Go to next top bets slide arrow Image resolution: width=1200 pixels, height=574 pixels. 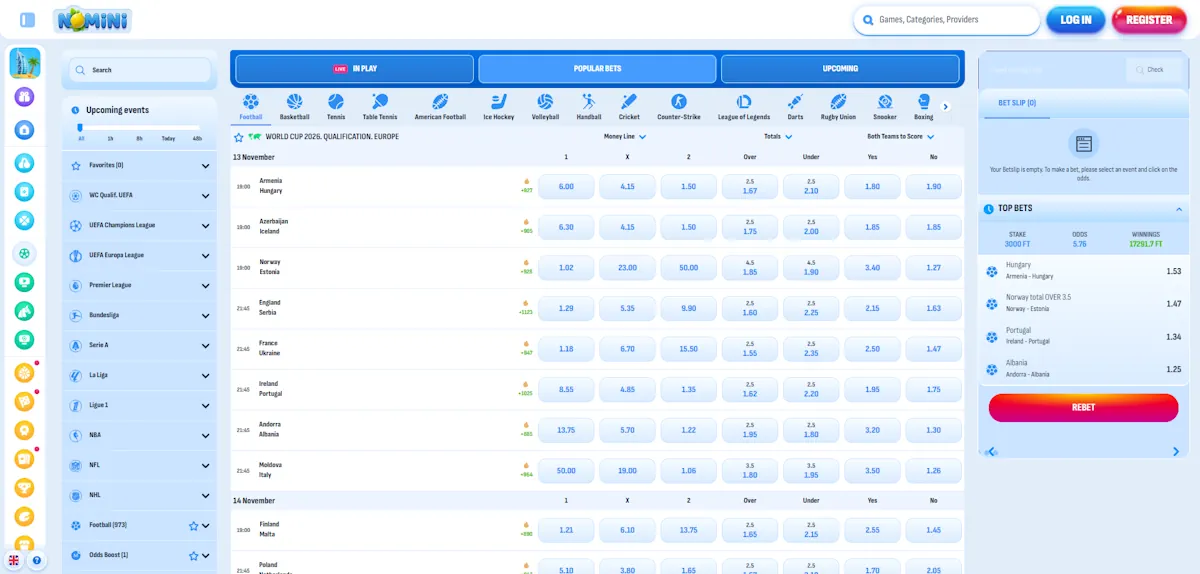pos(1176,452)
